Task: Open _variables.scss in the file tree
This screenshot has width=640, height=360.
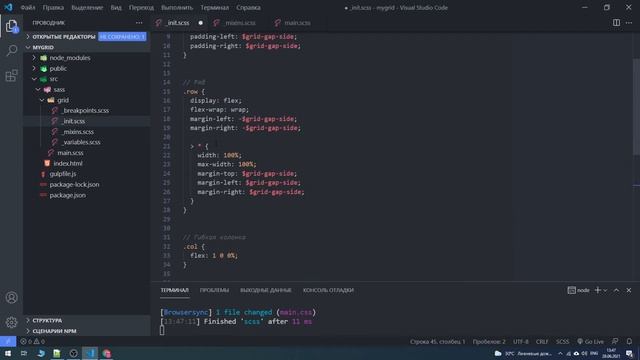Action: tap(87, 142)
